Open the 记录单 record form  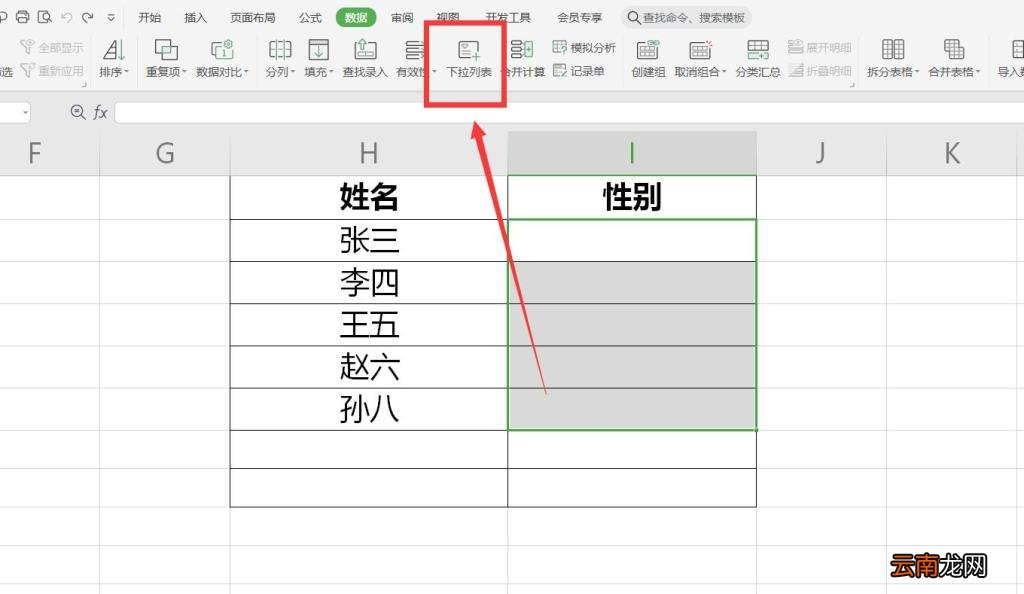click(579, 70)
